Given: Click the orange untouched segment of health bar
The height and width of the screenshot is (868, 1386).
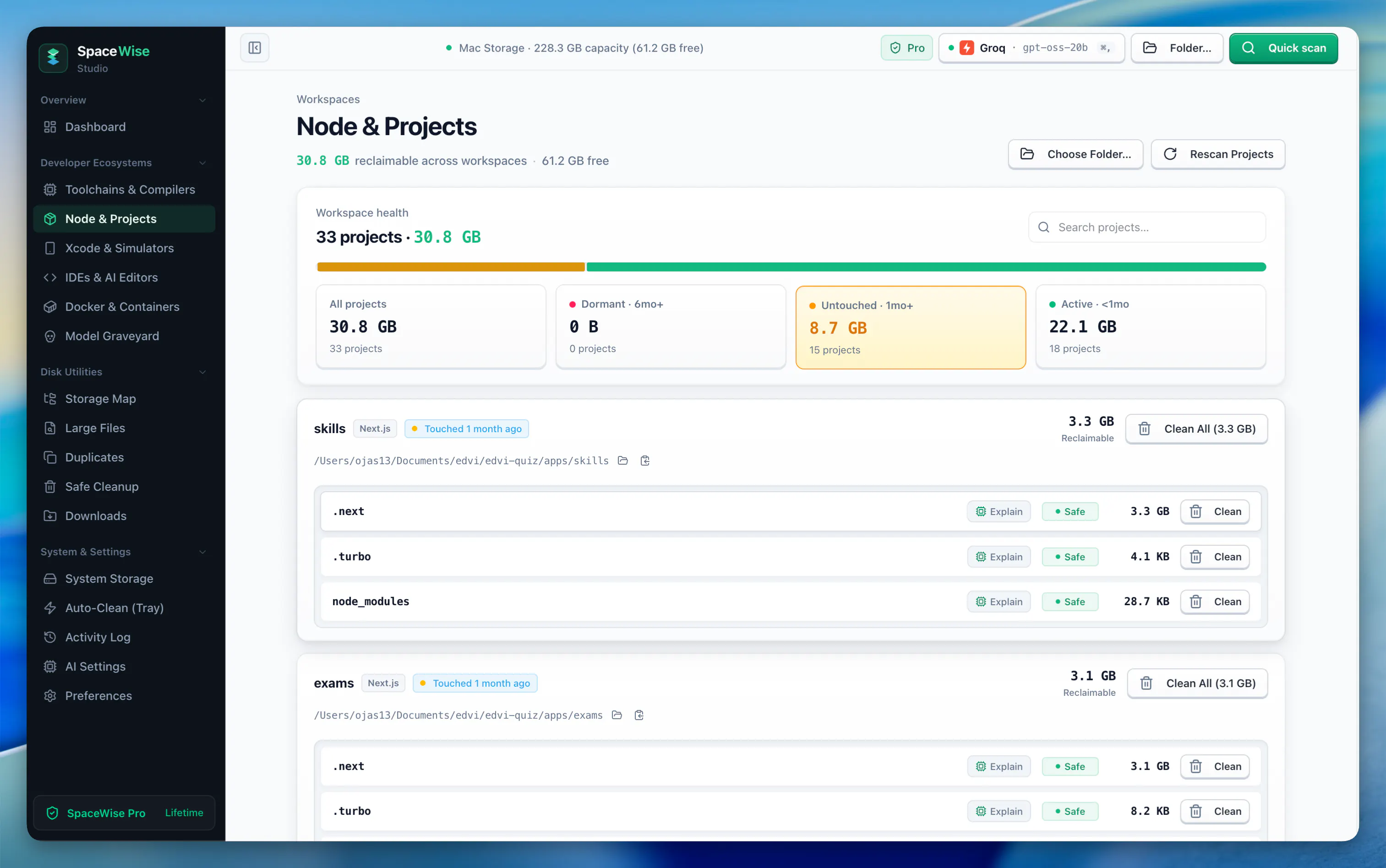Looking at the screenshot, I should (x=451, y=267).
